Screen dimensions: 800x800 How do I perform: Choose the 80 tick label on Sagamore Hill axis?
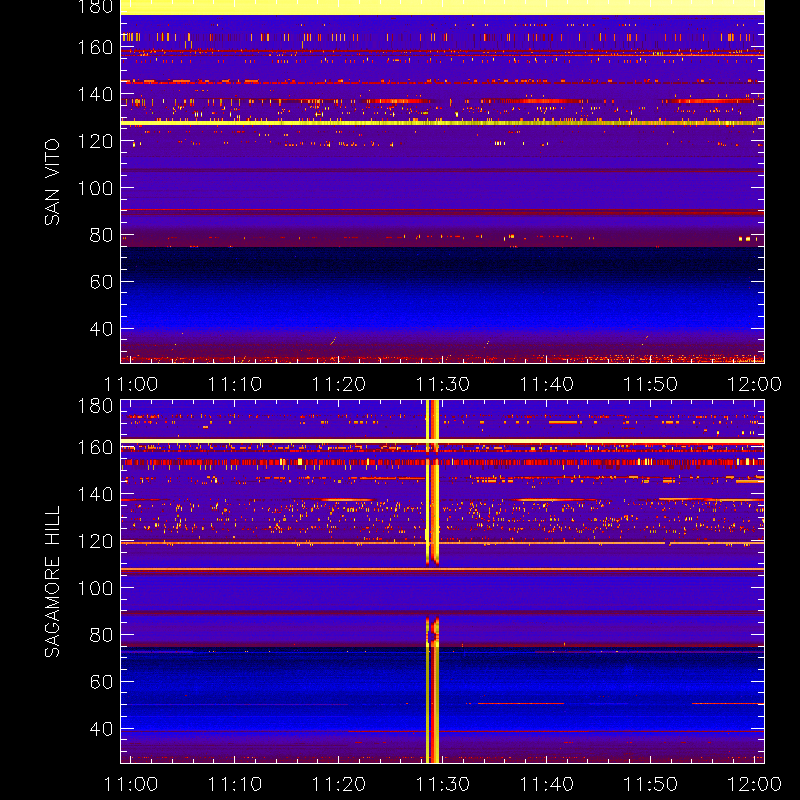pyautogui.click(x=101, y=635)
